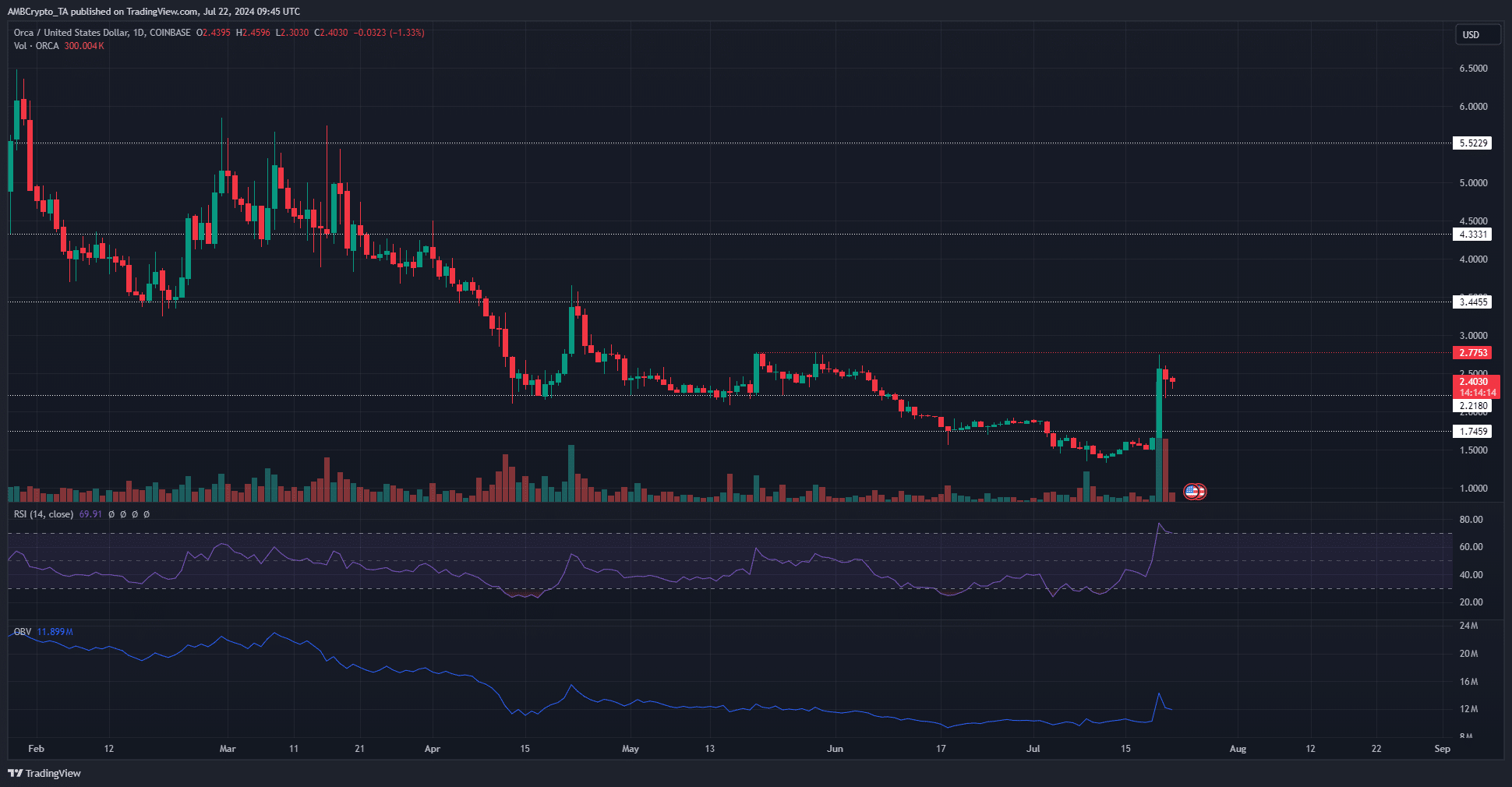The image size is (1512, 787).
Task: Click the OBV value 11.899M
Action: tap(55, 632)
